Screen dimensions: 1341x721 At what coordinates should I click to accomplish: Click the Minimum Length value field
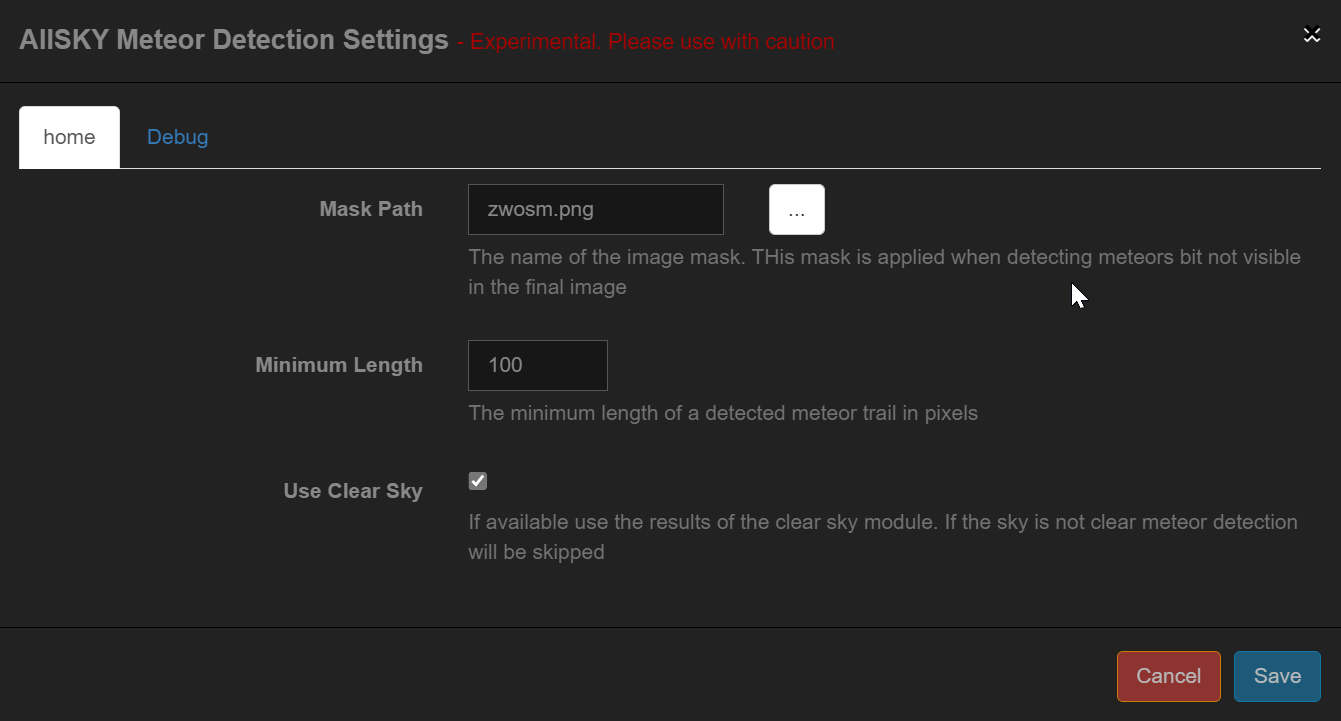pos(537,365)
